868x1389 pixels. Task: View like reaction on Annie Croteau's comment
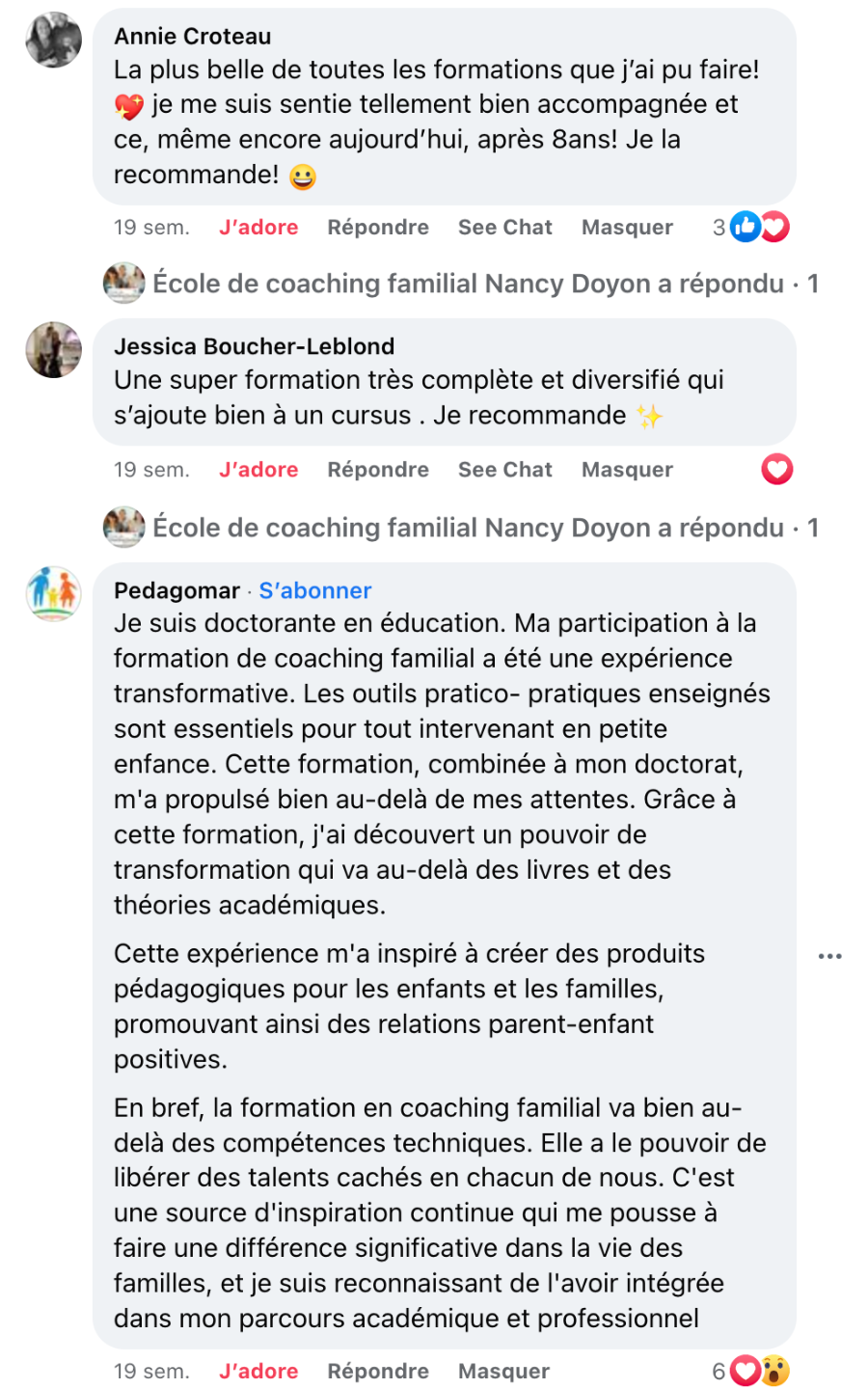[x=746, y=227]
